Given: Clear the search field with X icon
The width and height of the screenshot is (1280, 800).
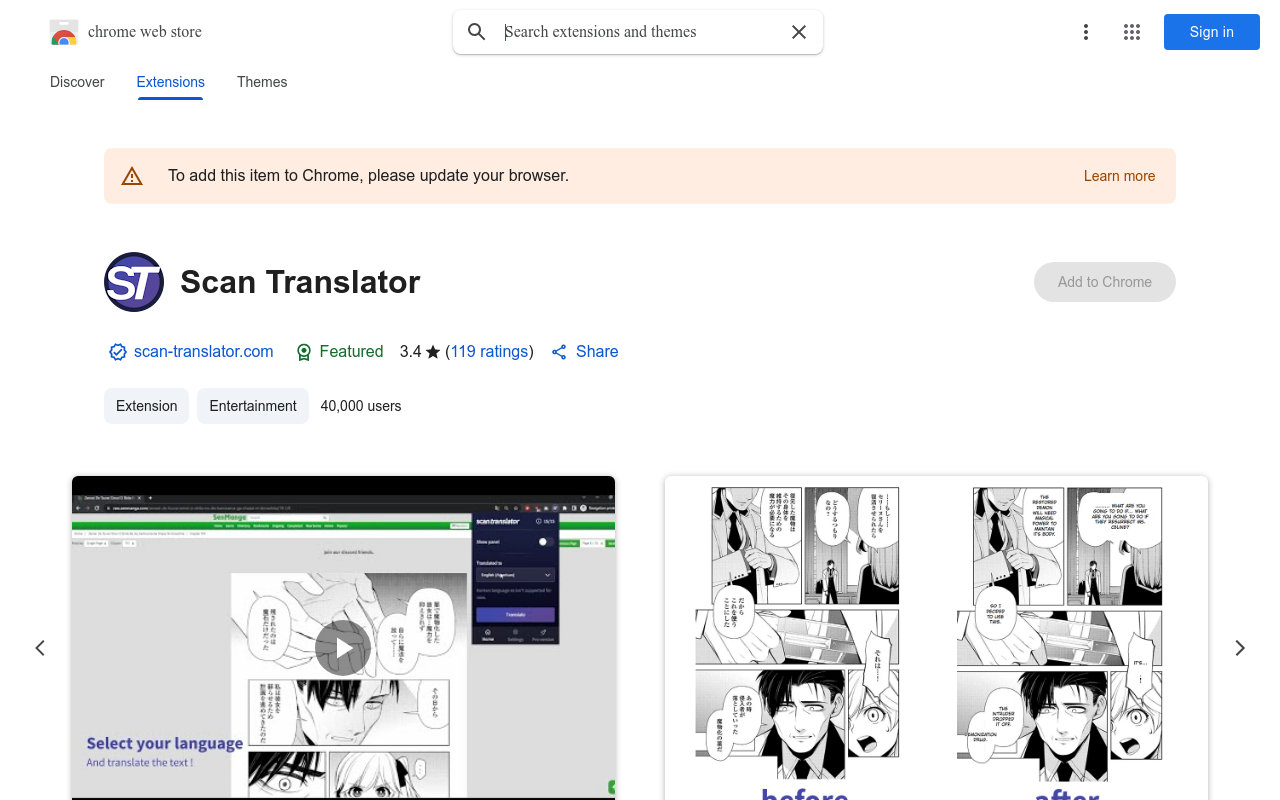Looking at the screenshot, I should pyautogui.click(x=799, y=32).
